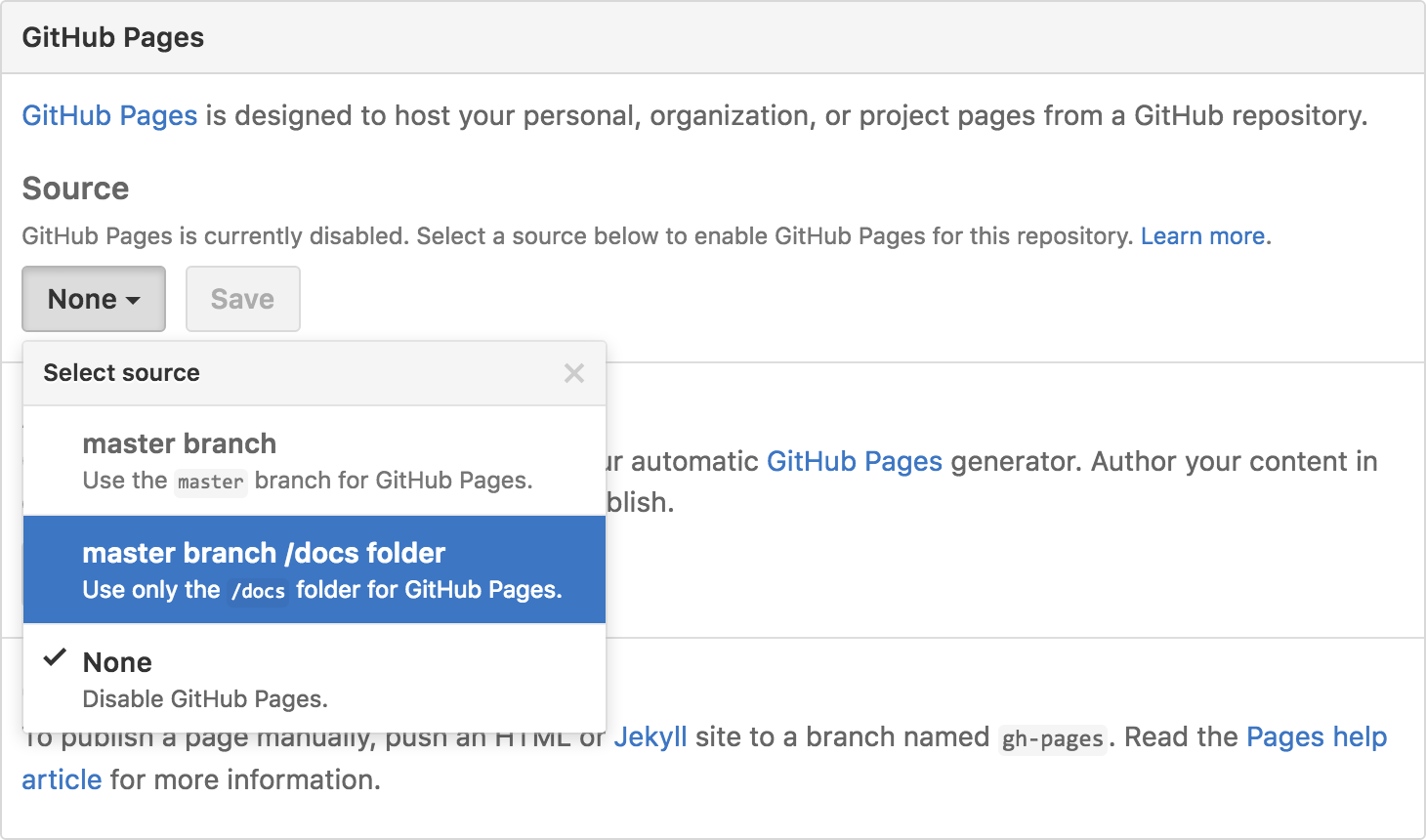Open the Jekyll link near the bottom
The image size is (1426, 840).
coord(650,736)
